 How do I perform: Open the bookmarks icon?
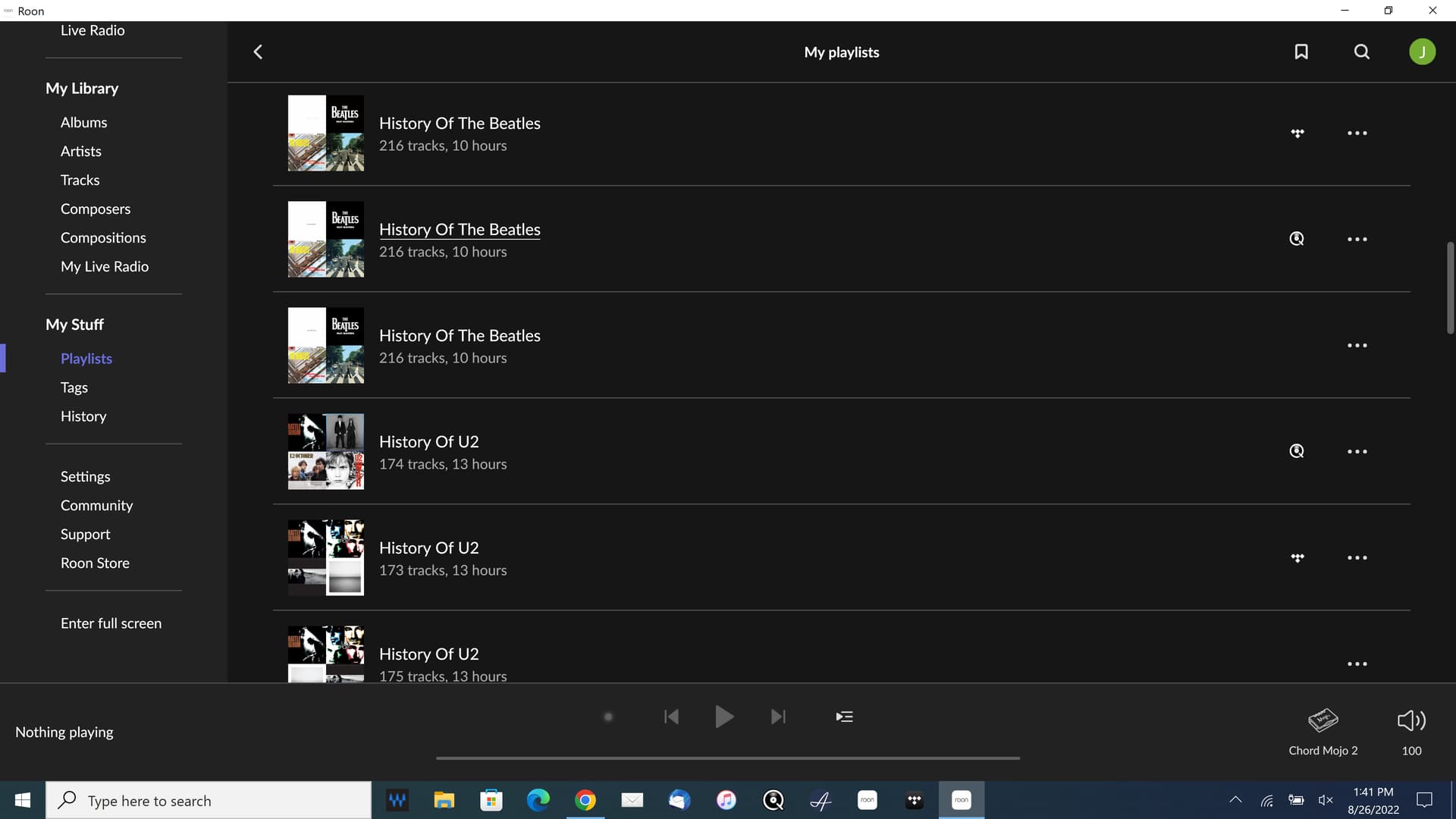tap(1301, 52)
